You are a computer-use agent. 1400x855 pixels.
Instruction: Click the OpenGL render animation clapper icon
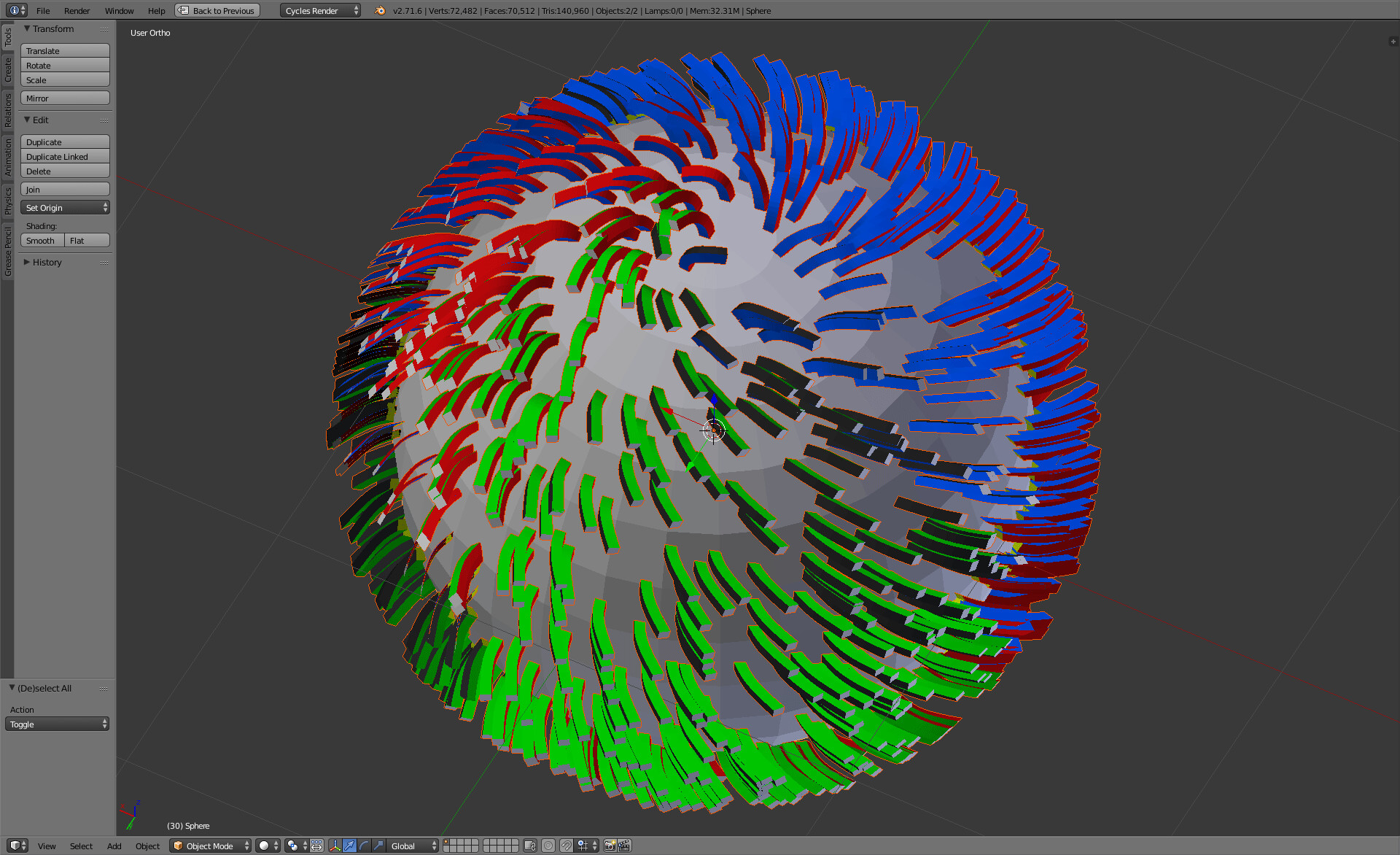coord(624,846)
